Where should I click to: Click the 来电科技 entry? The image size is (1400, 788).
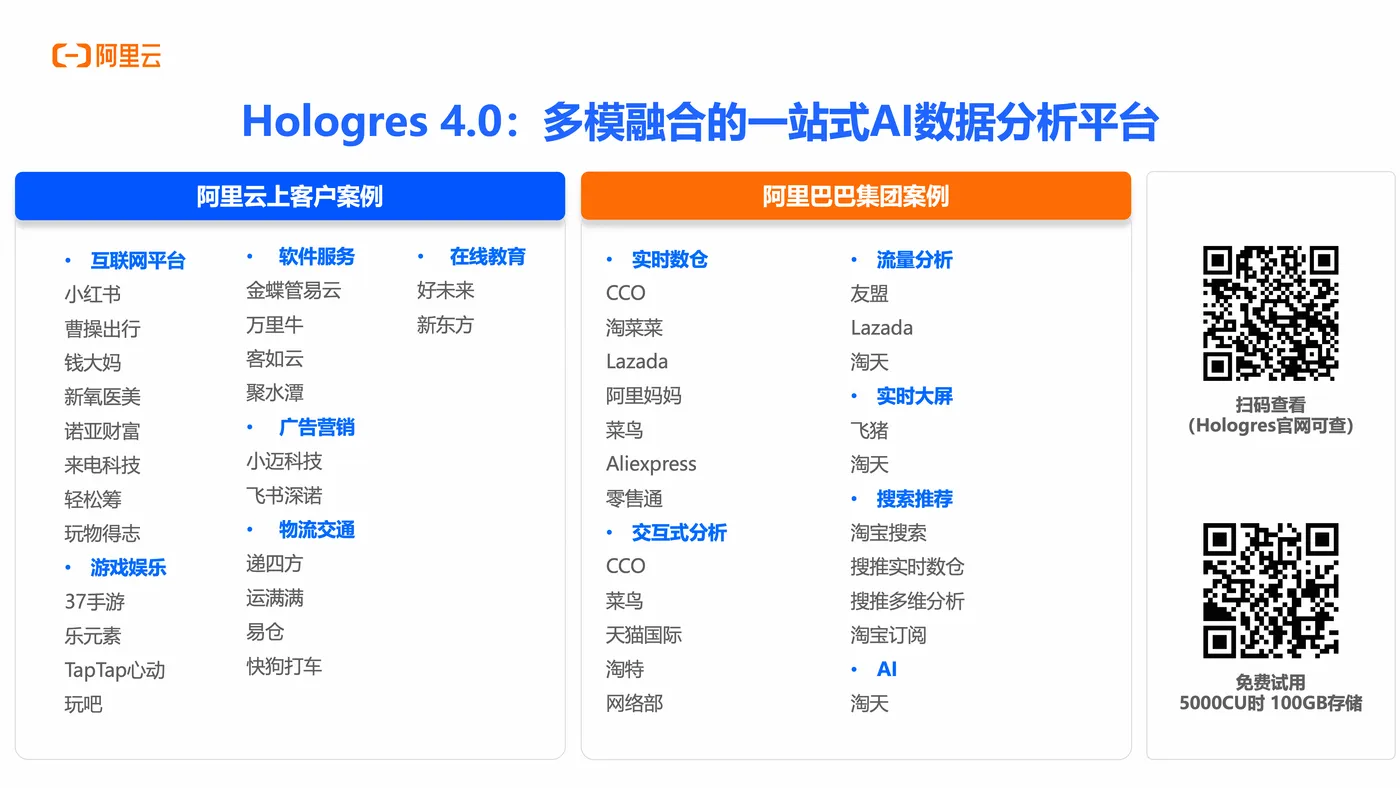102,465
